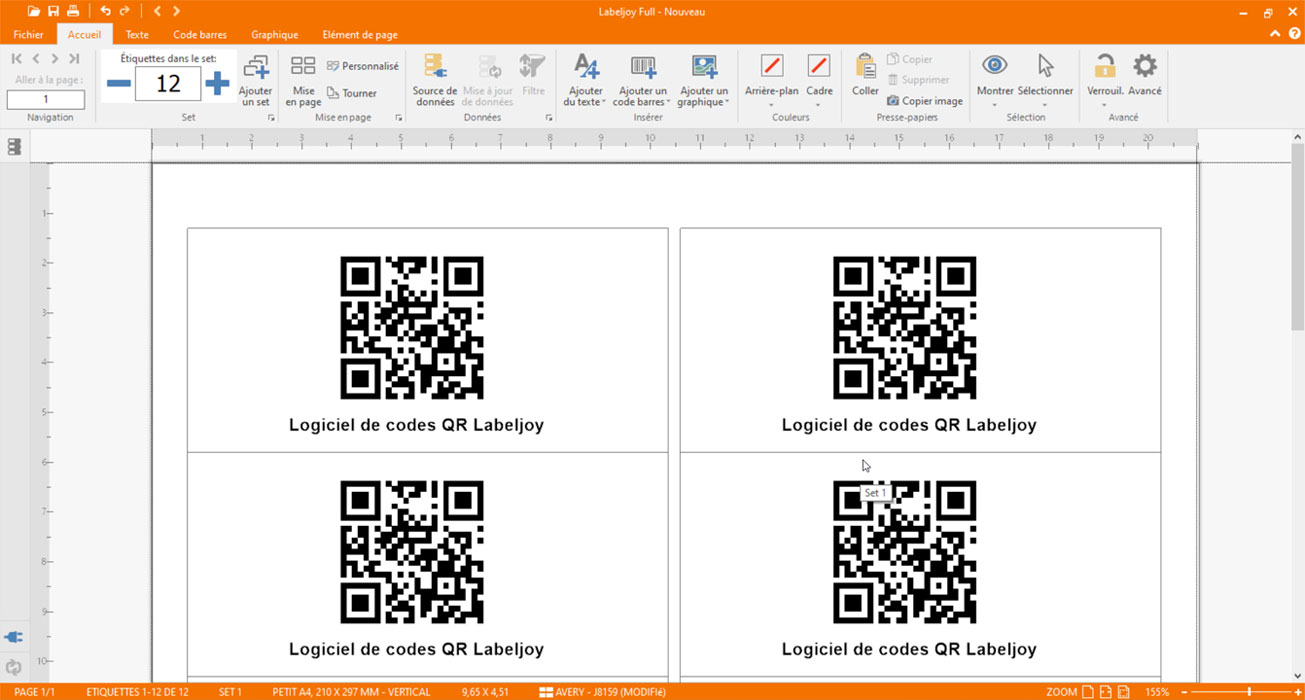Click the blue plug icon in left sidebar
Viewport: 1305px width, 700px height.
click(x=14, y=637)
